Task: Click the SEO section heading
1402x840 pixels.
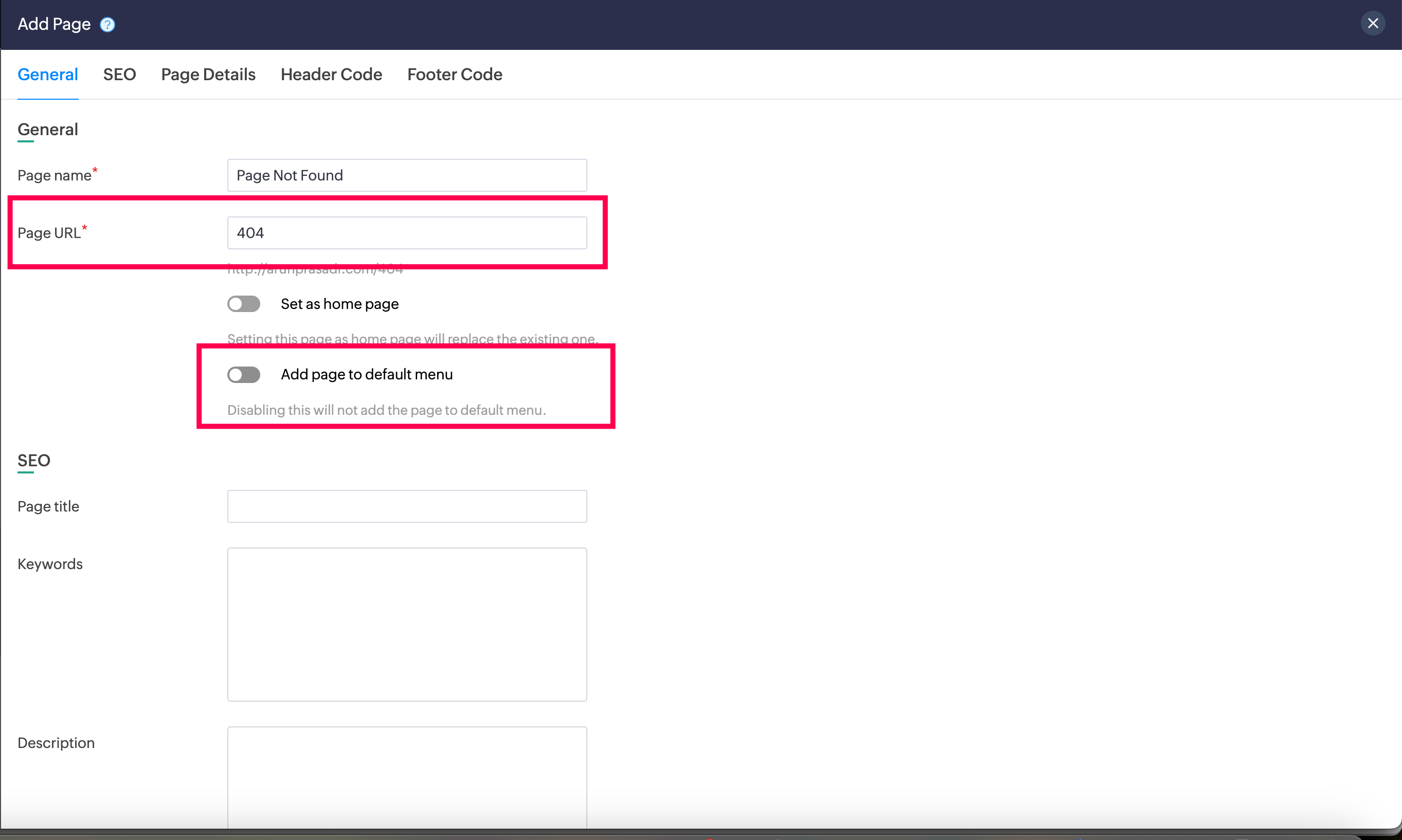Action: click(x=34, y=460)
